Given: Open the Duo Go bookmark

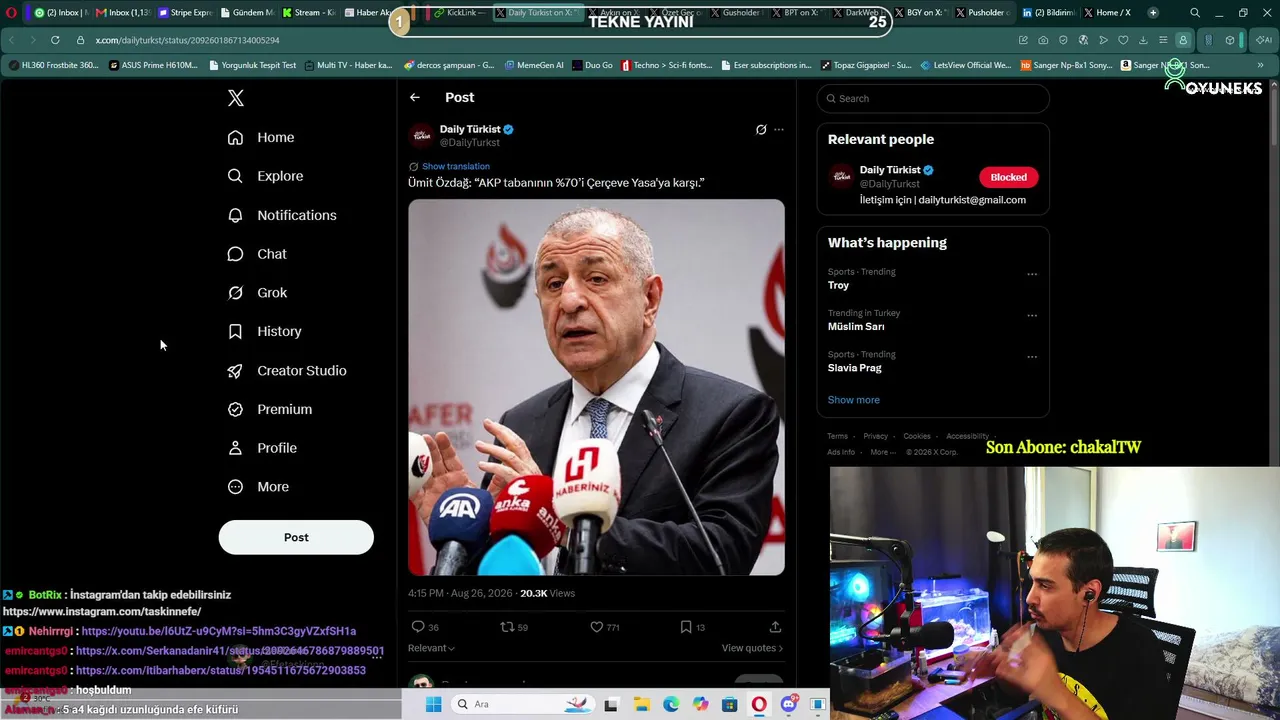Looking at the screenshot, I should (592, 65).
